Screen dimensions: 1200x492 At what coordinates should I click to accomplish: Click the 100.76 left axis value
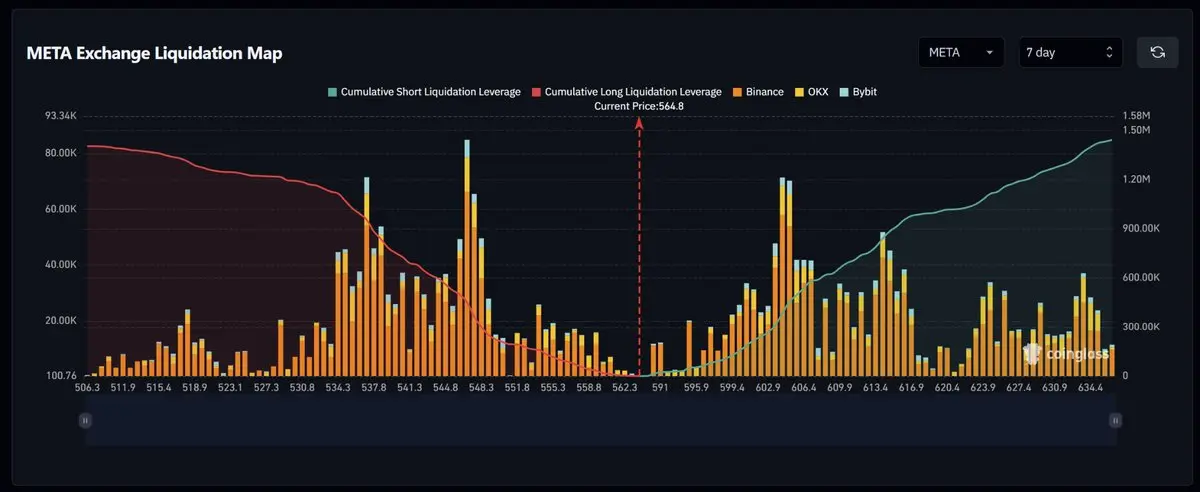[61, 376]
